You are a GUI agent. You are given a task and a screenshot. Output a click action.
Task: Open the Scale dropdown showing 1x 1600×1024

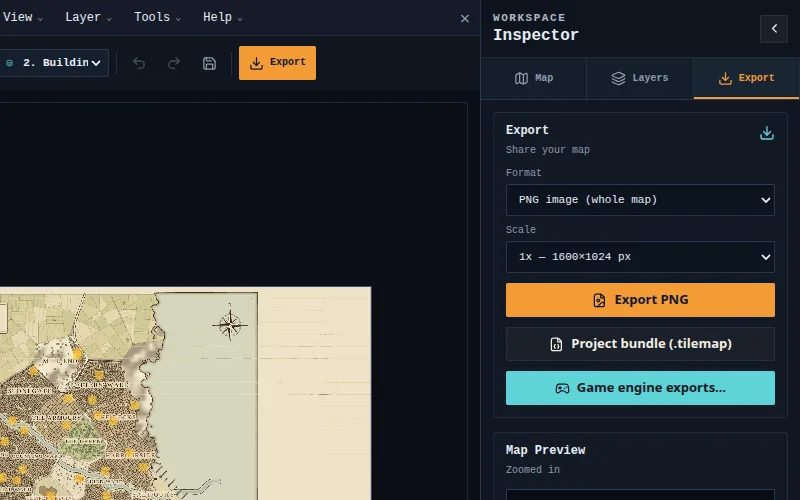(x=640, y=257)
